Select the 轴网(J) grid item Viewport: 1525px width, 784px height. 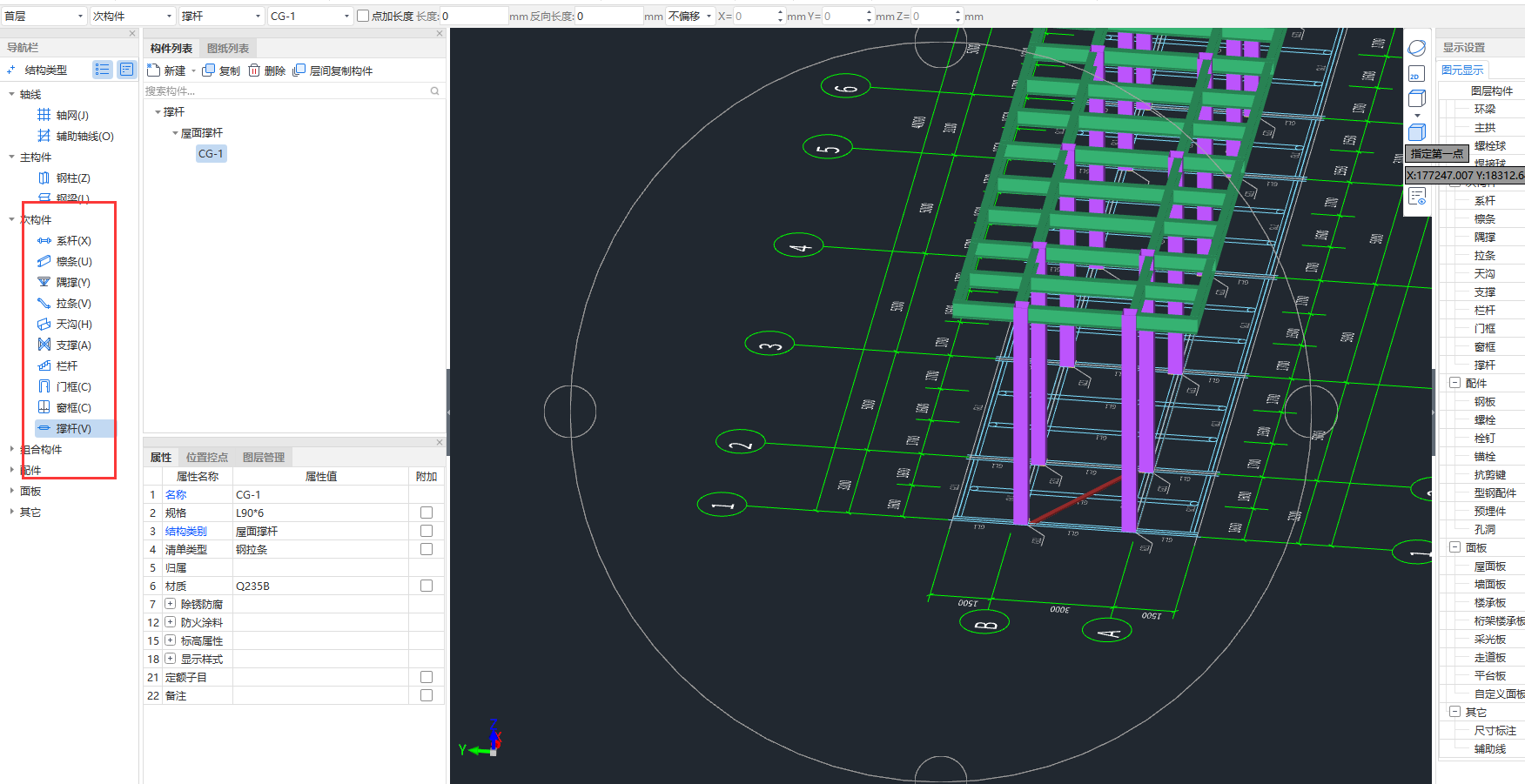pyautogui.click(x=63, y=115)
